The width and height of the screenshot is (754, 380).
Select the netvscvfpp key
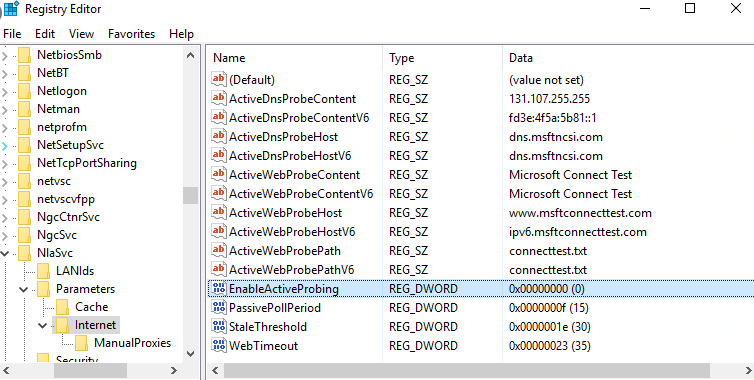[66, 199]
